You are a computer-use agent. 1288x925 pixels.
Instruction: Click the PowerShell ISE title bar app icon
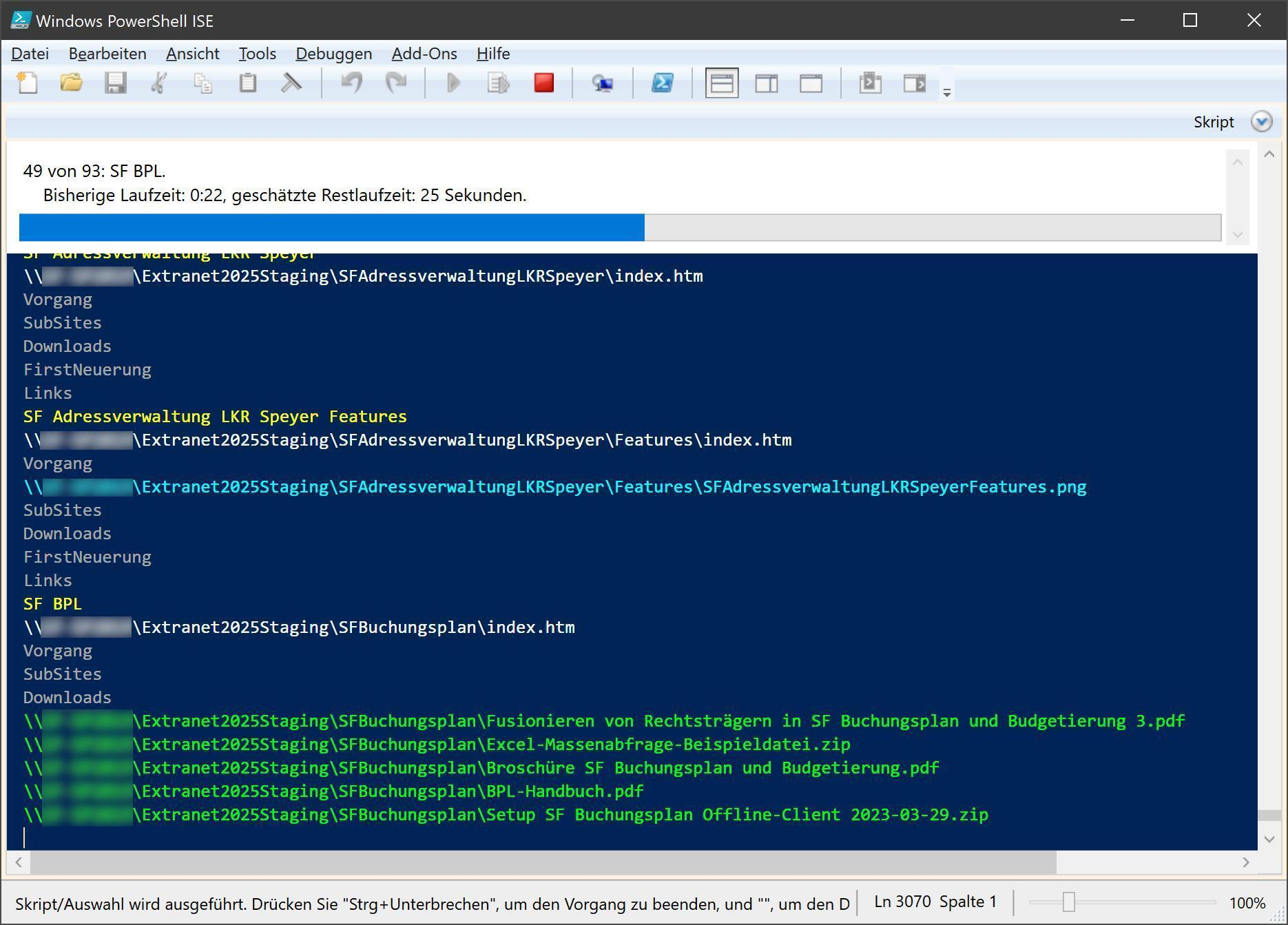tap(21, 21)
